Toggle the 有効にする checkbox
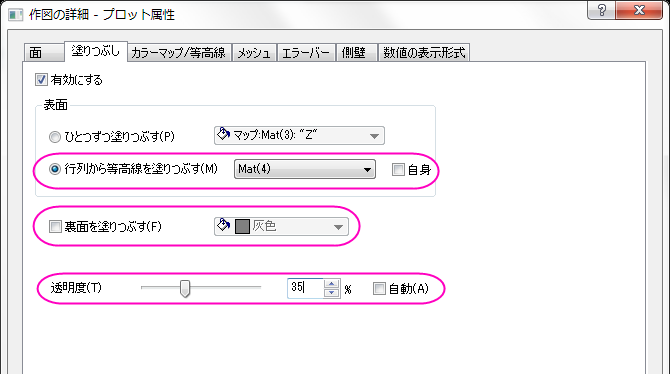Image resolution: width=670 pixels, height=374 pixels. coord(41,80)
